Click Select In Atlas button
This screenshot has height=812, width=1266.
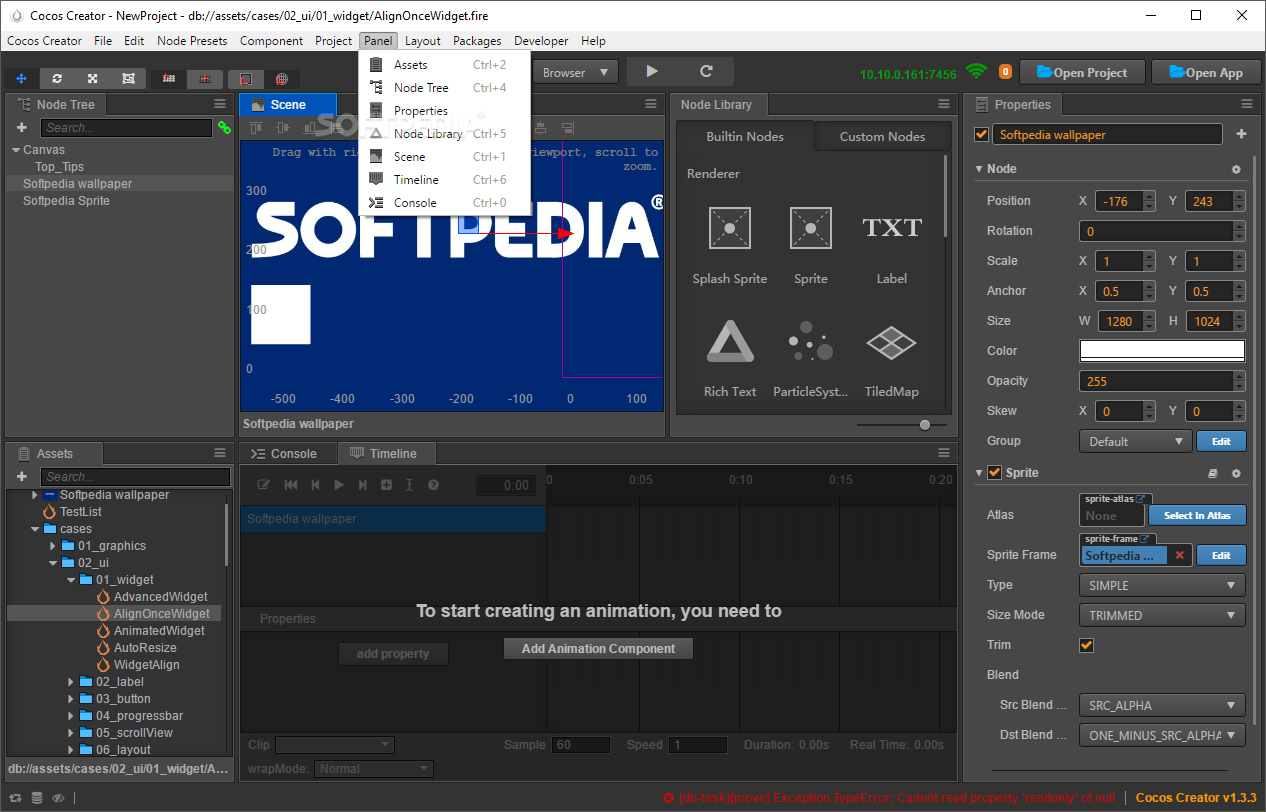[x=1197, y=515]
